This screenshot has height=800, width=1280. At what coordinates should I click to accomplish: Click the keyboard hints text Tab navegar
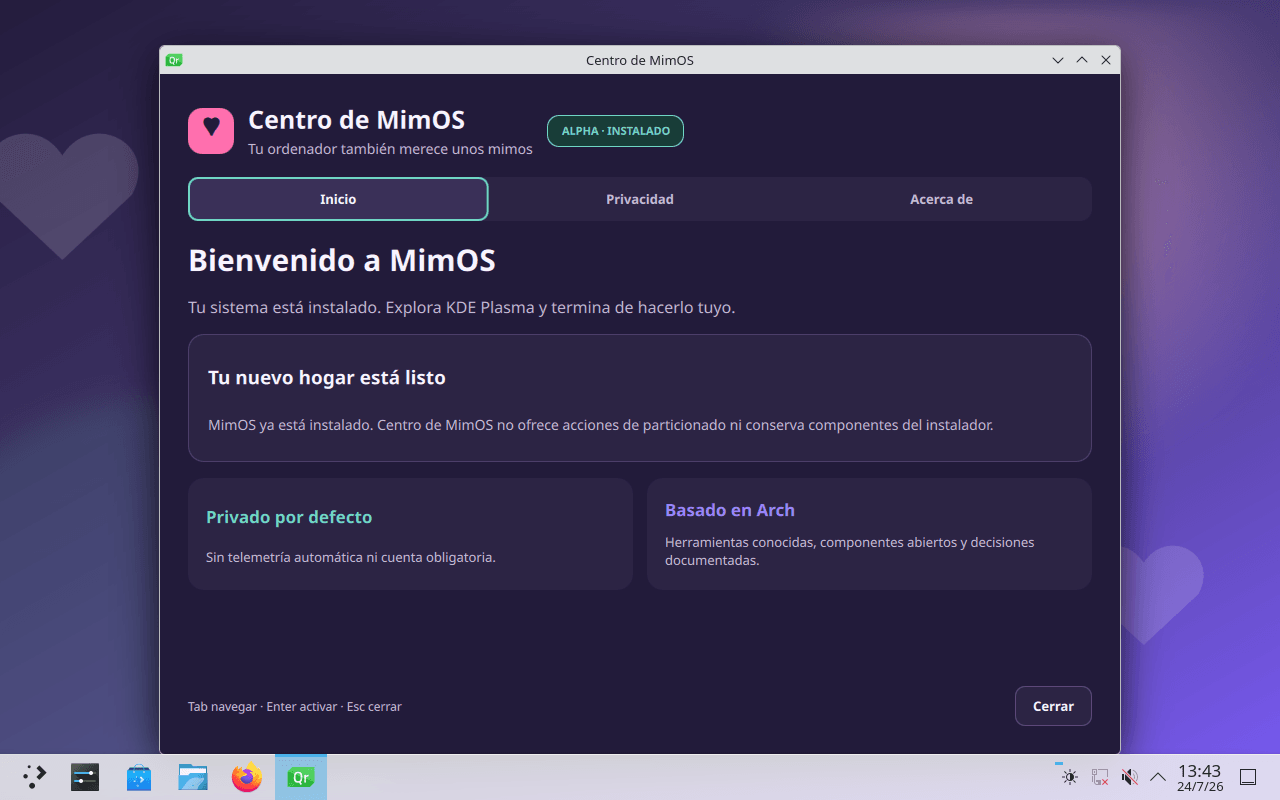(x=295, y=706)
